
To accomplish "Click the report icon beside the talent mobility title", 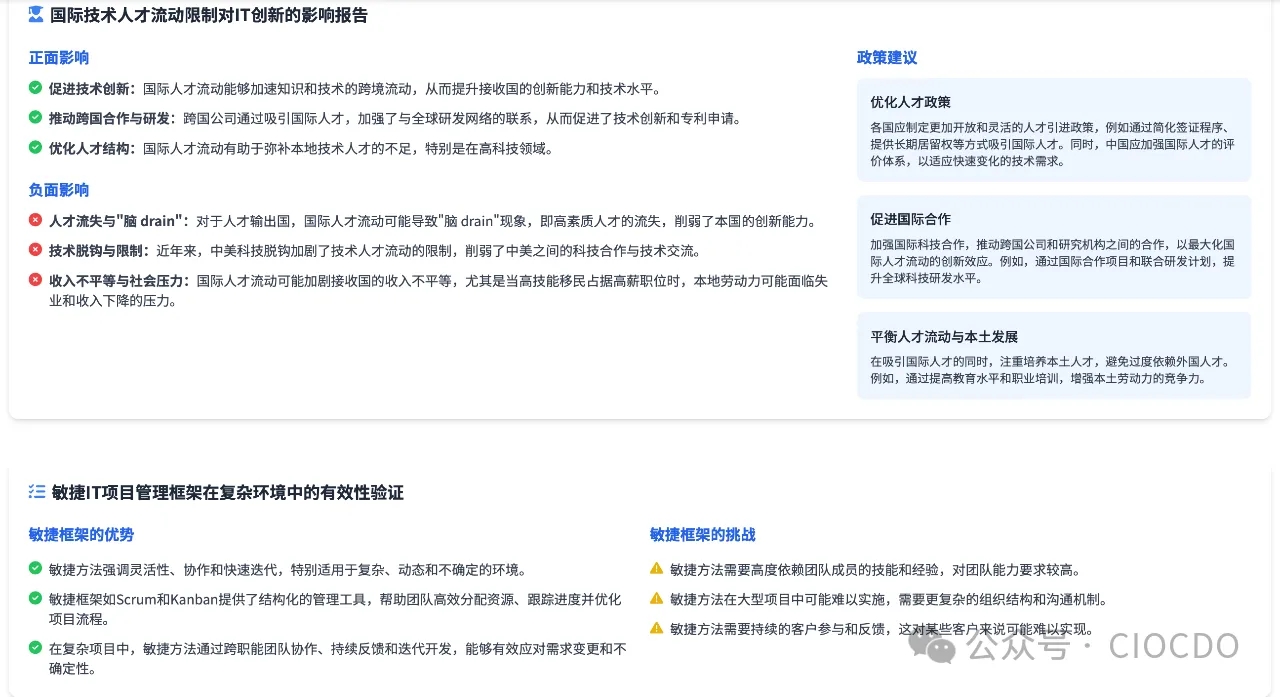I will coord(36,15).
